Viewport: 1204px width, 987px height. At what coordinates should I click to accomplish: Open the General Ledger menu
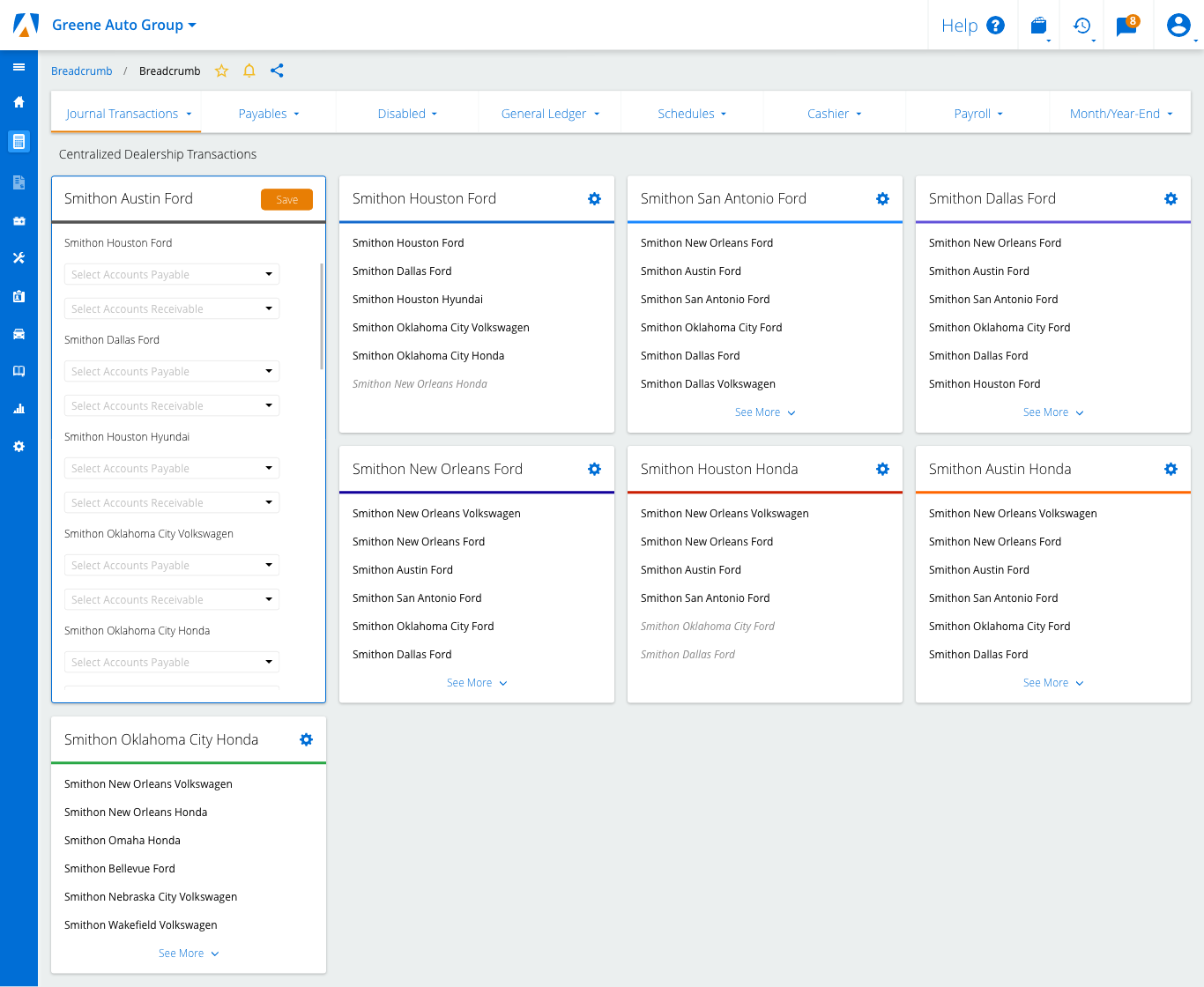(550, 114)
